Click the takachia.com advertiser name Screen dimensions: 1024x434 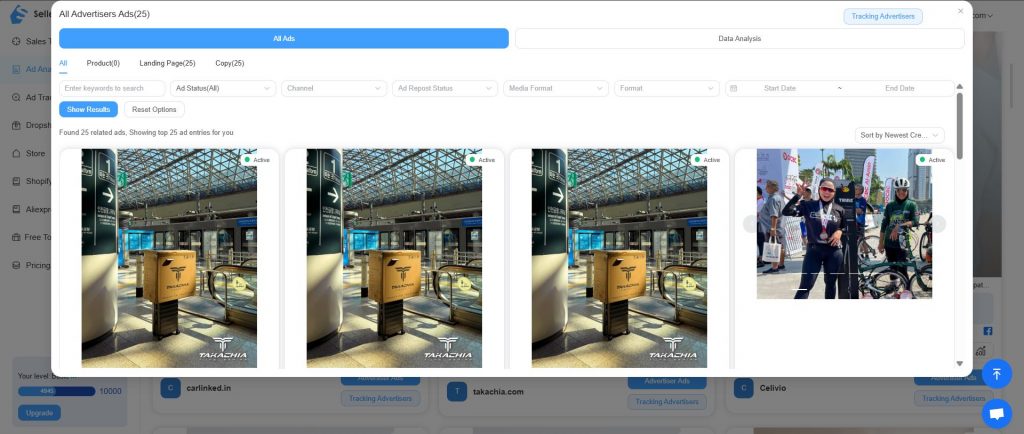[498, 392]
